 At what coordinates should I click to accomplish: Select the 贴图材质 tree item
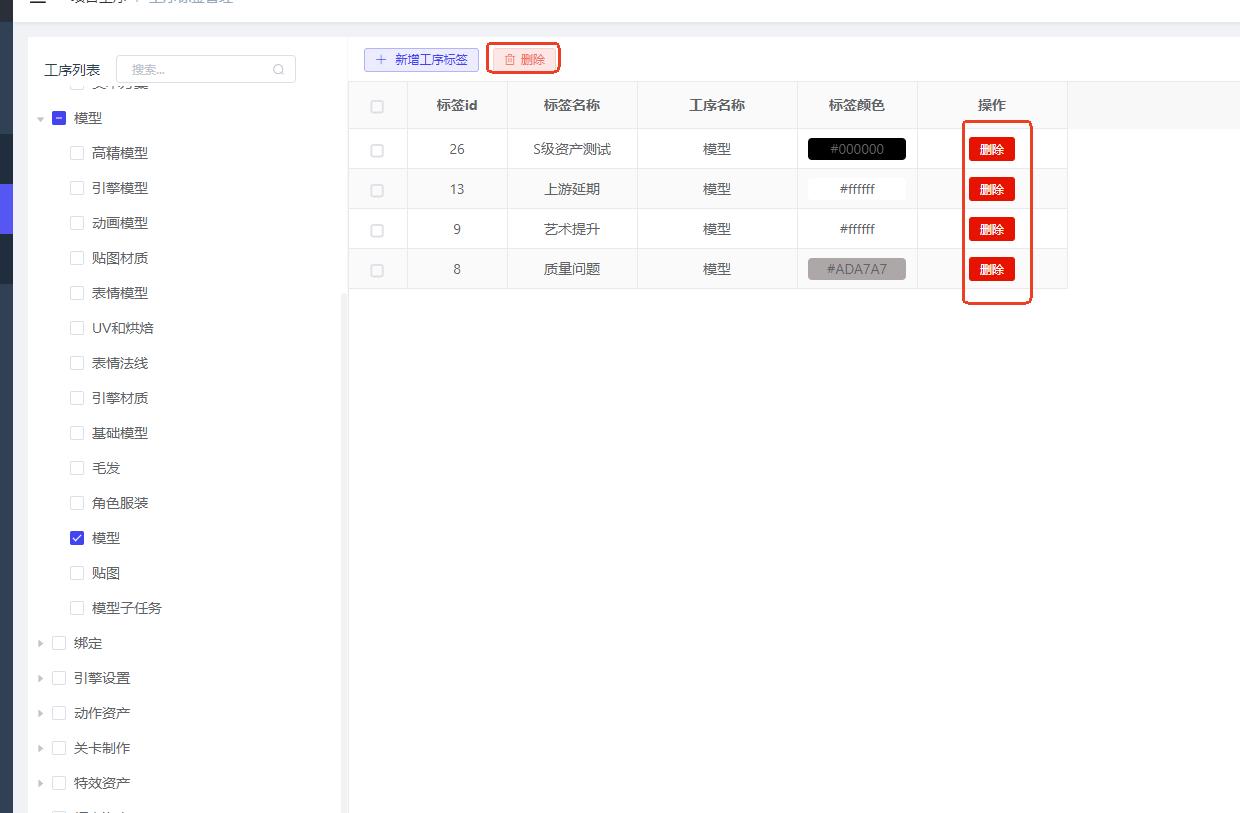120,258
